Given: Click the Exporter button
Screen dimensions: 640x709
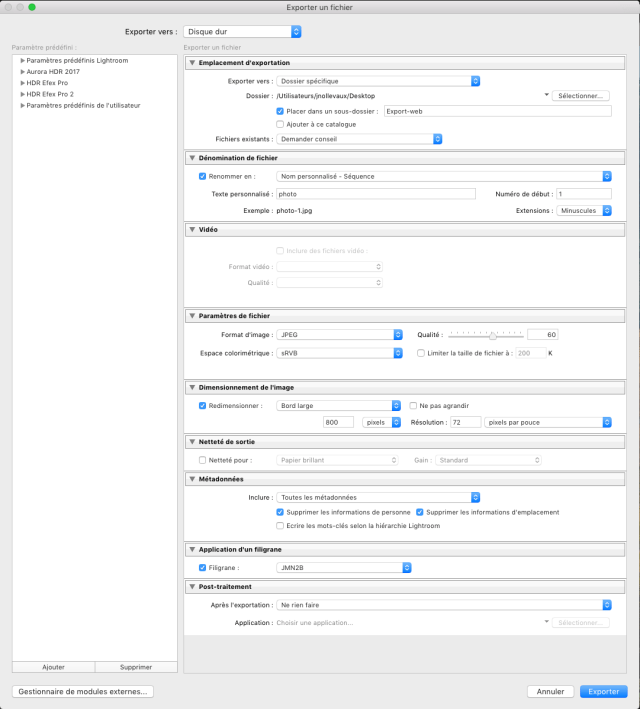Looking at the screenshot, I should pyautogui.click(x=603, y=691).
